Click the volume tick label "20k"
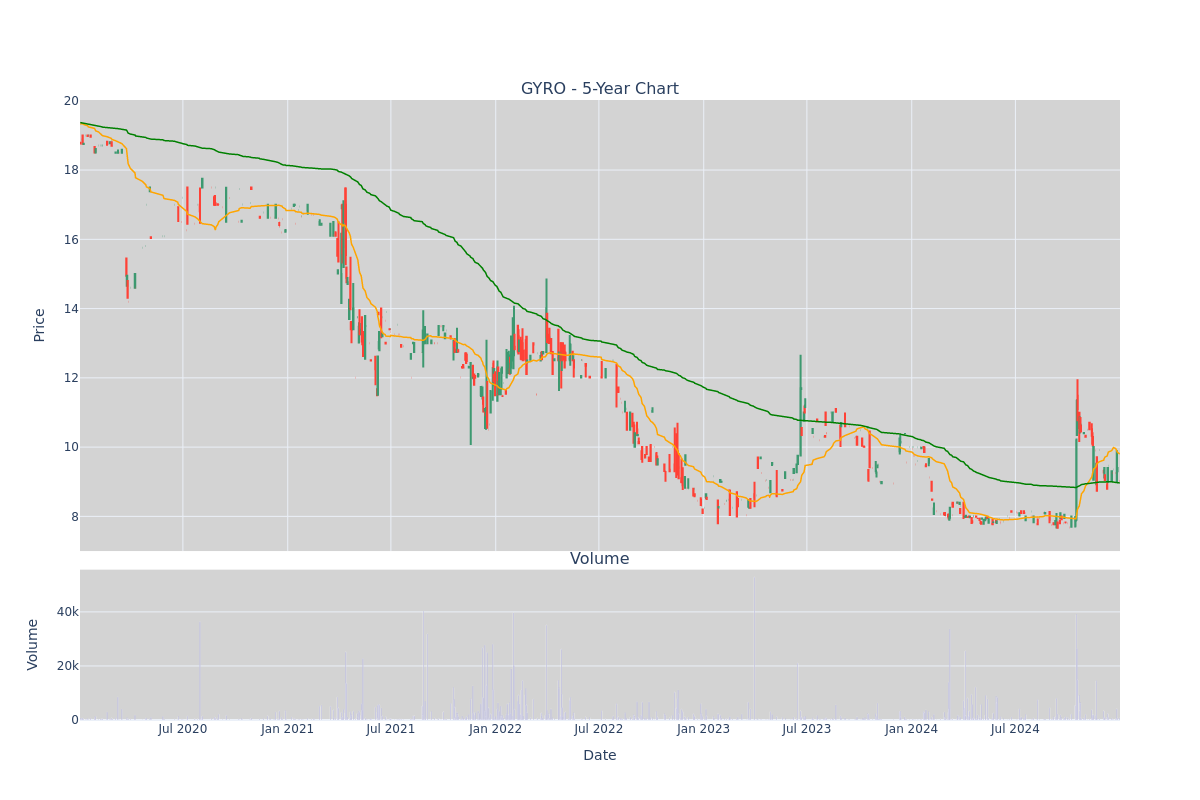Screen dimensions: 1200x800 (x=67, y=666)
